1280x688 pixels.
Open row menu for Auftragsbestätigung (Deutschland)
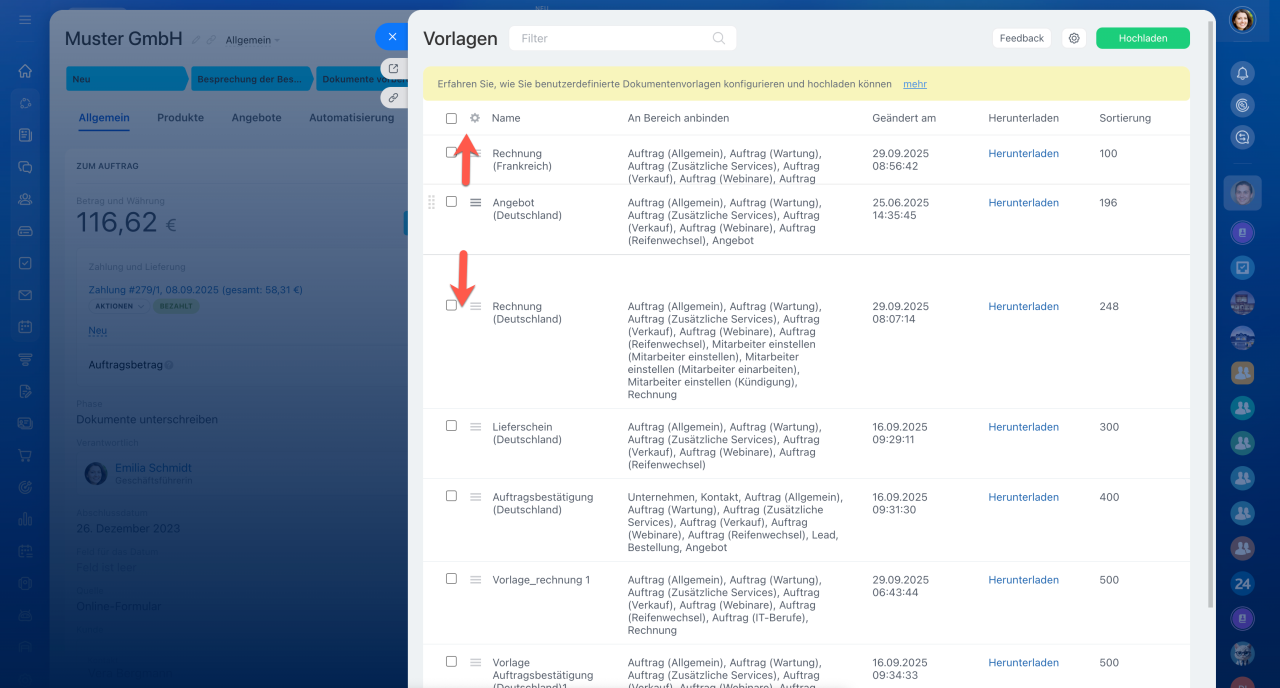pos(475,496)
